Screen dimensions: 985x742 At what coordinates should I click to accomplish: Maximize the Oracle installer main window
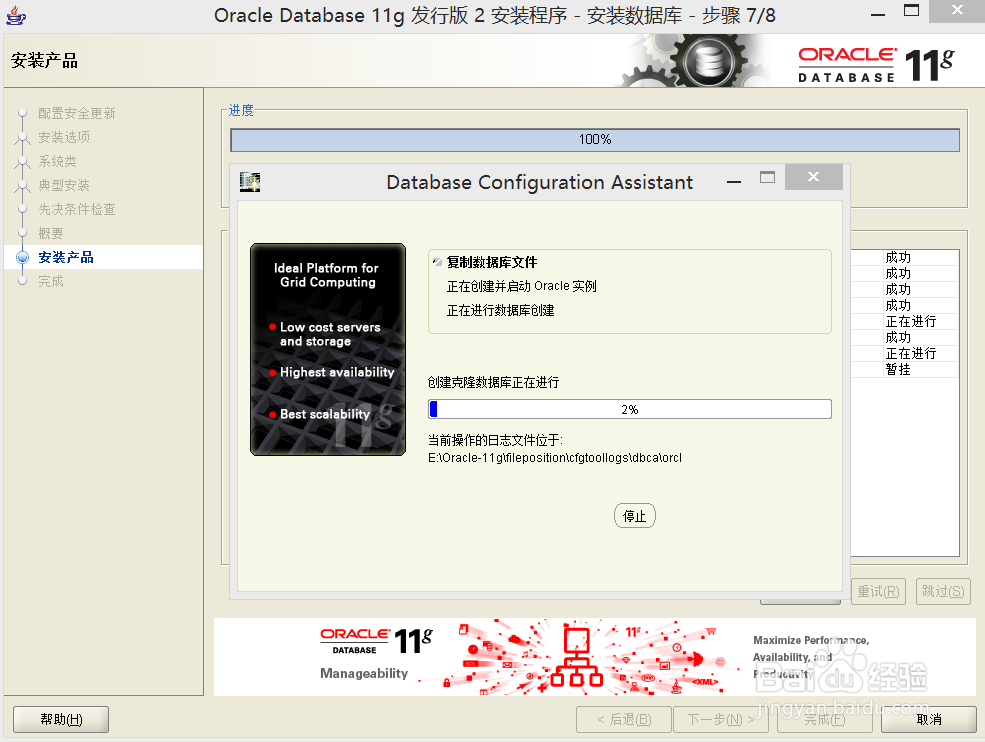coord(911,11)
